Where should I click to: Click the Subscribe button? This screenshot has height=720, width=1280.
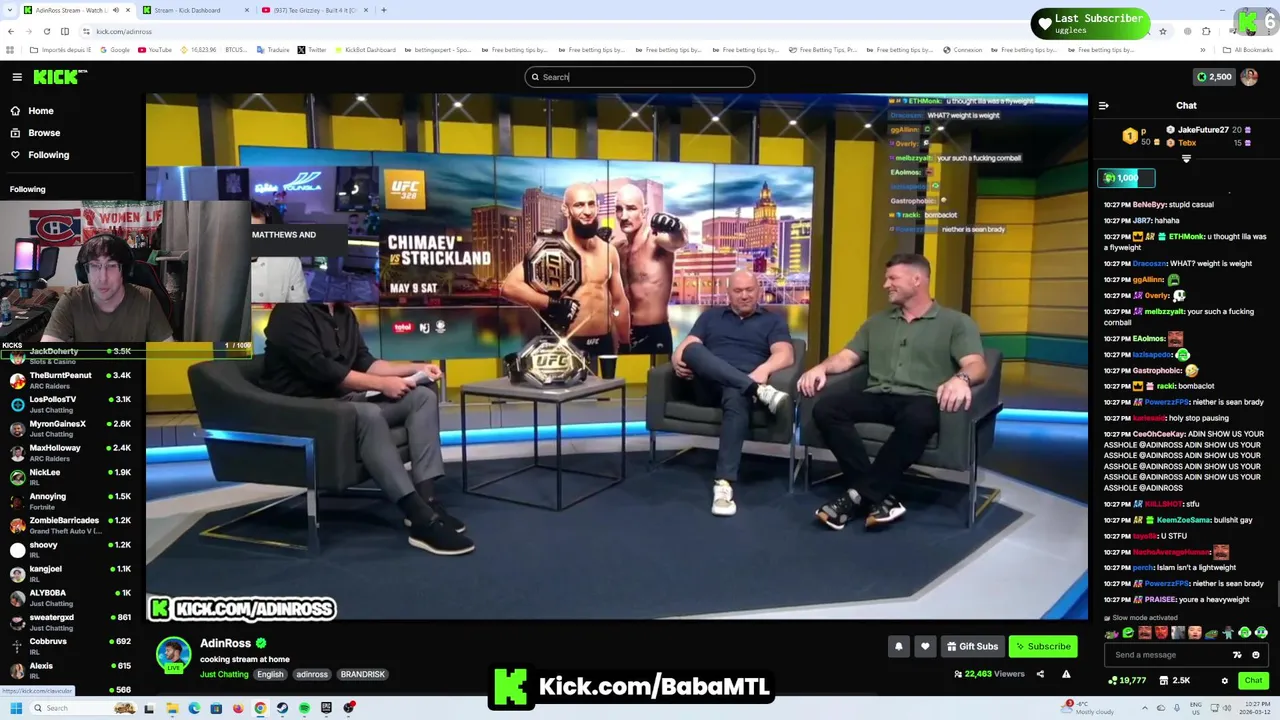1043,646
